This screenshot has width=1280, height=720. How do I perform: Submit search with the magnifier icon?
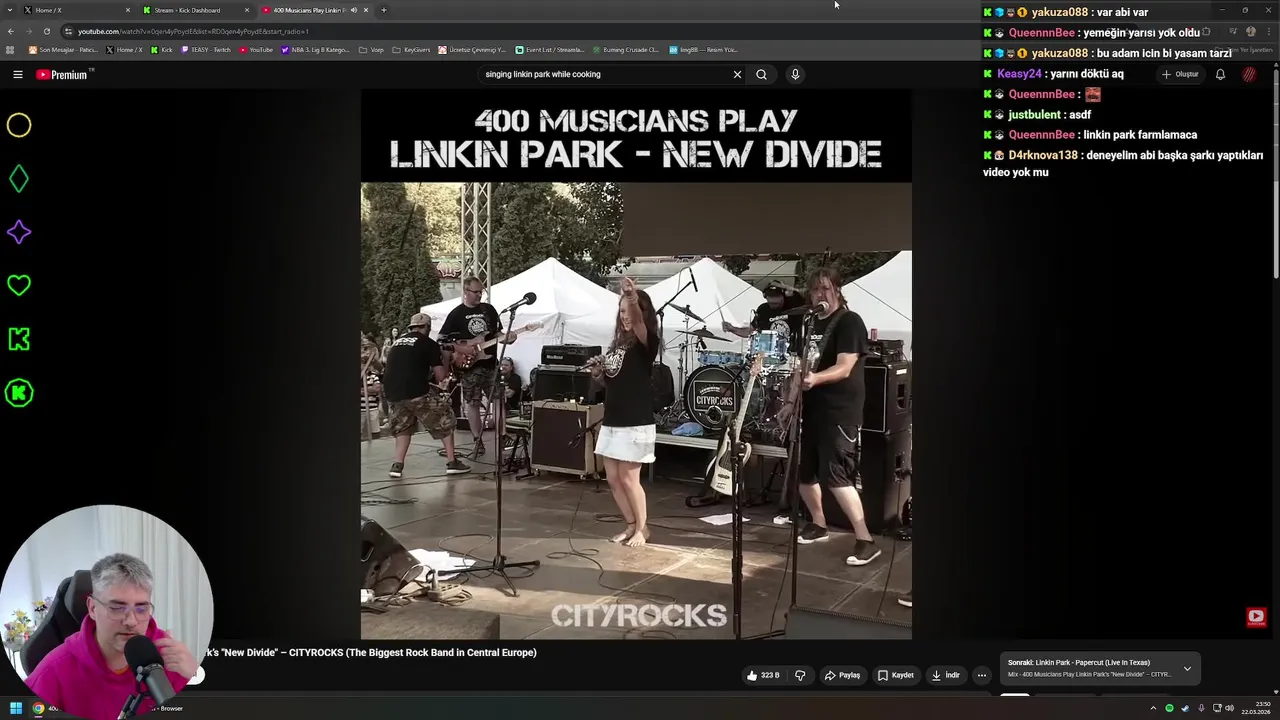(x=761, y=74)
